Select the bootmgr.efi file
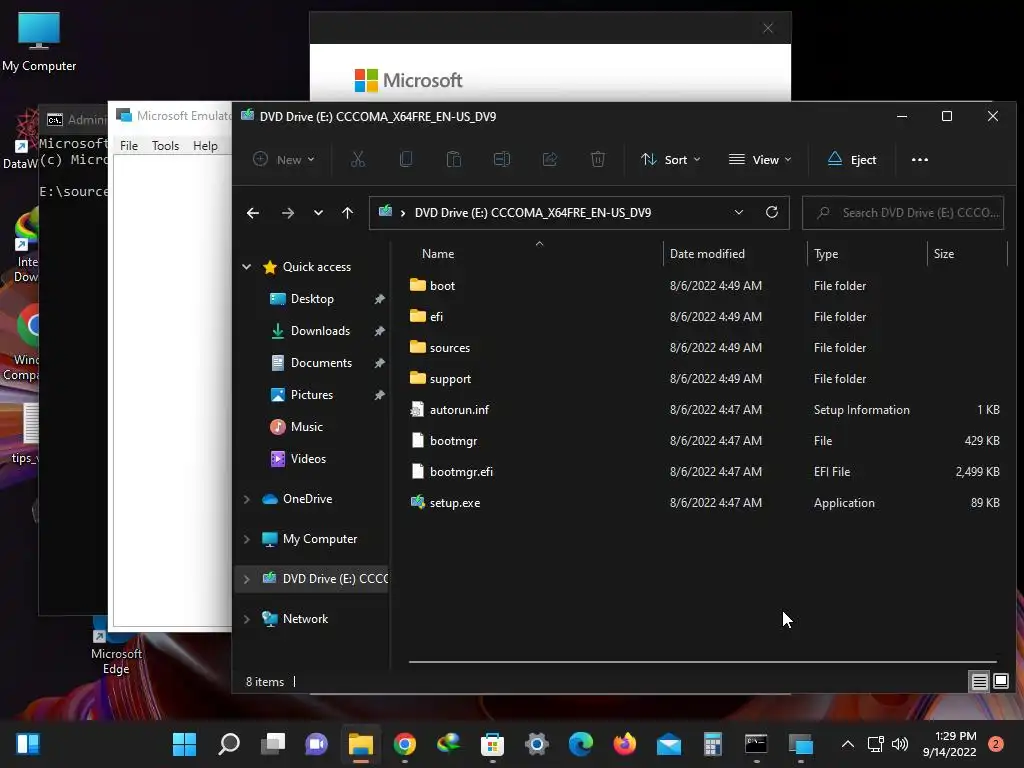 [x=461, y=472]
